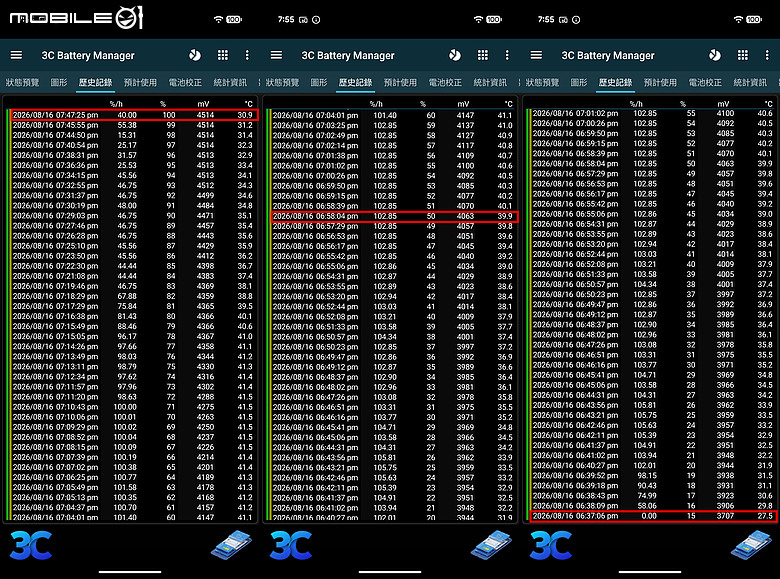Tap the 3C logo on the right screen
Screen dimensions: 780x579
click(x=551, y=545)
